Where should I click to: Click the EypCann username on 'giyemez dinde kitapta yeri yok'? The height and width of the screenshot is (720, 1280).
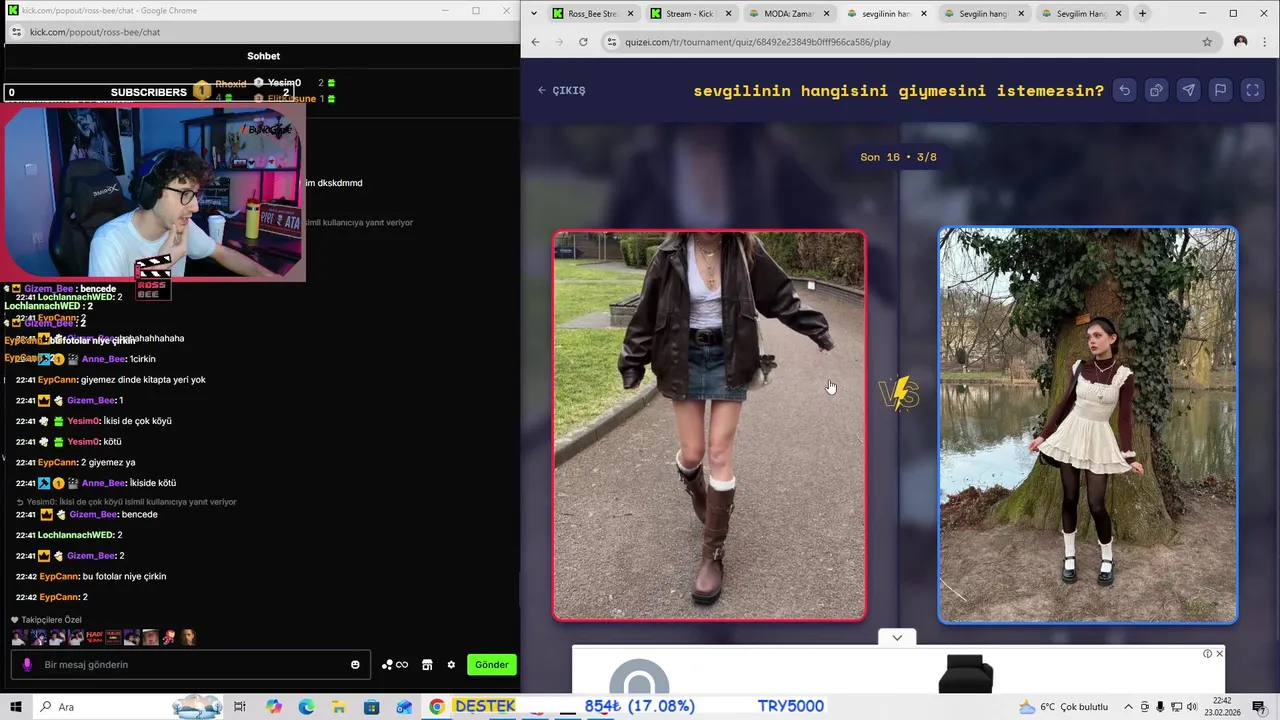[58, 380]
